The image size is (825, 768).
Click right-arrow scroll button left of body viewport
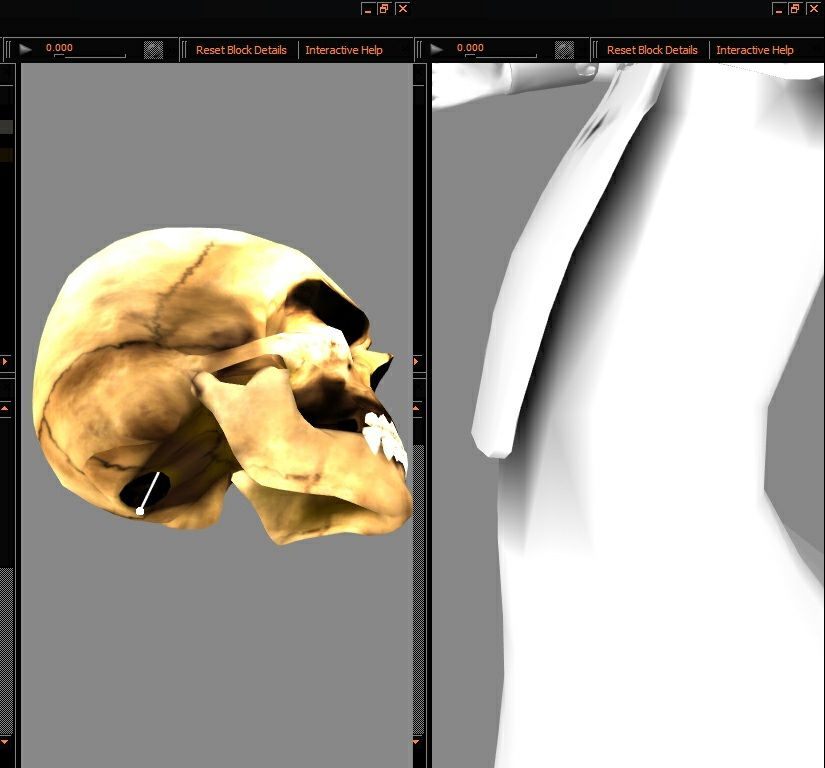416,361
